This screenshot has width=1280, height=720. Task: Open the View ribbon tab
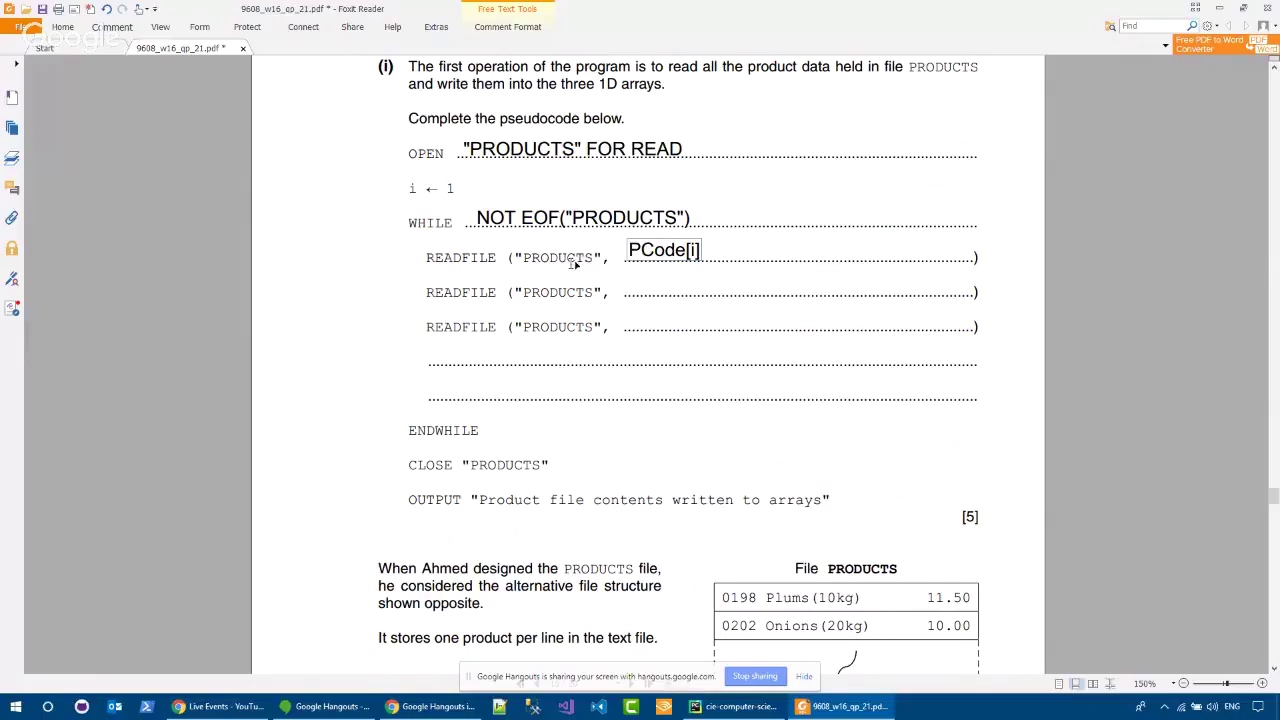pos(160,27)
